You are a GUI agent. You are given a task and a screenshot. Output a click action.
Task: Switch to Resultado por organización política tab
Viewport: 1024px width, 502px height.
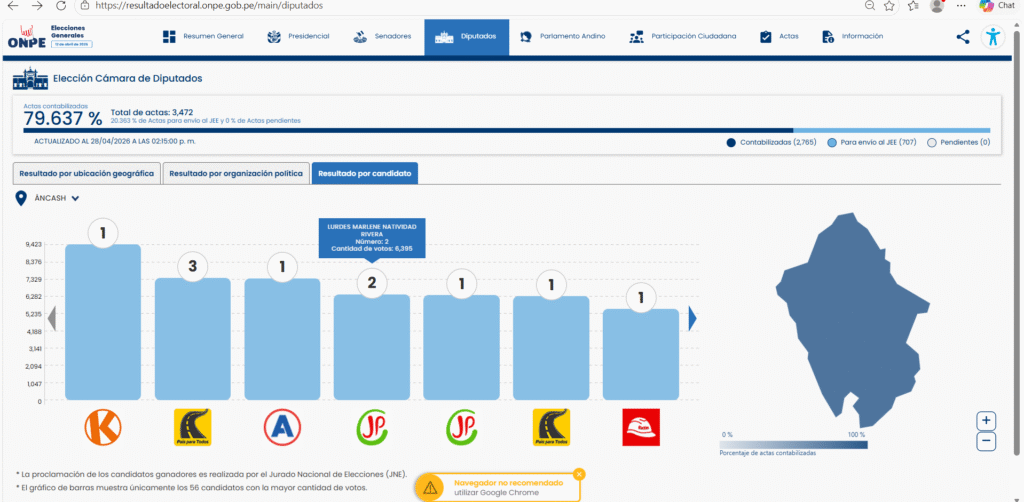pos(236,173)
